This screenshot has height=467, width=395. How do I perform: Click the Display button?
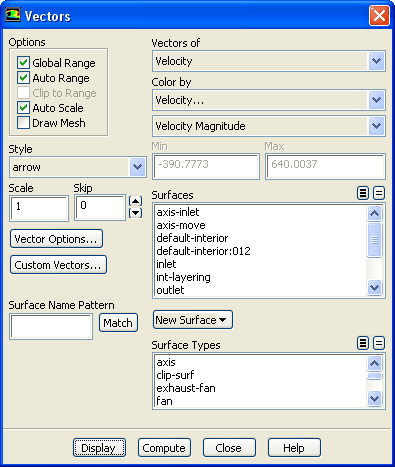click(x=99, y=448)
